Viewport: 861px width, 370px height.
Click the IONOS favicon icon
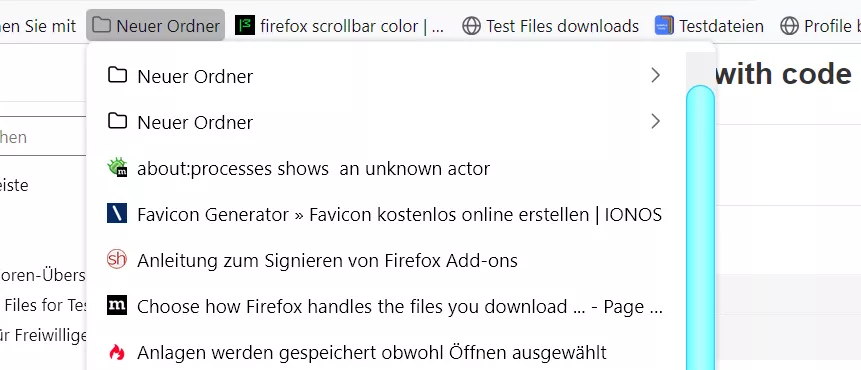pyautogui.click(x=117, y=213)
